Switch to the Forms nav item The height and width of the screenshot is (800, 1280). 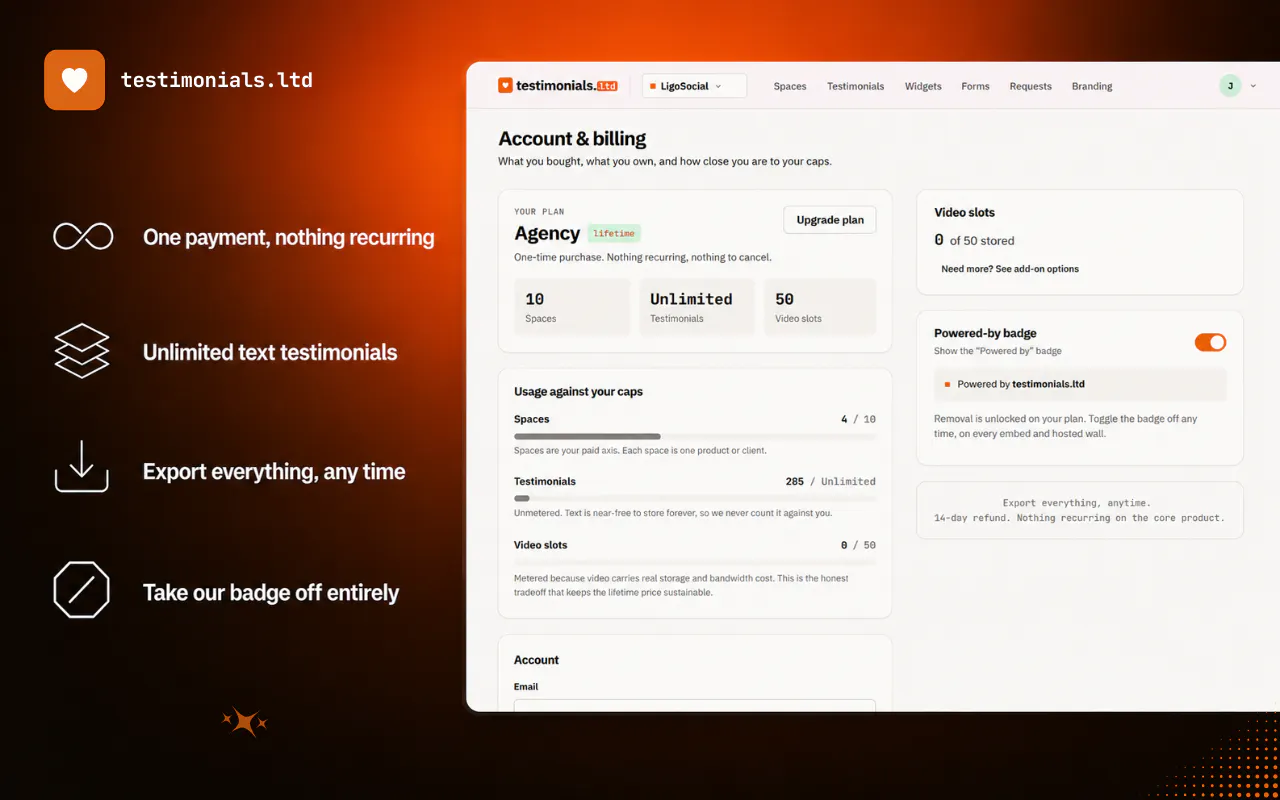point(975,86)
